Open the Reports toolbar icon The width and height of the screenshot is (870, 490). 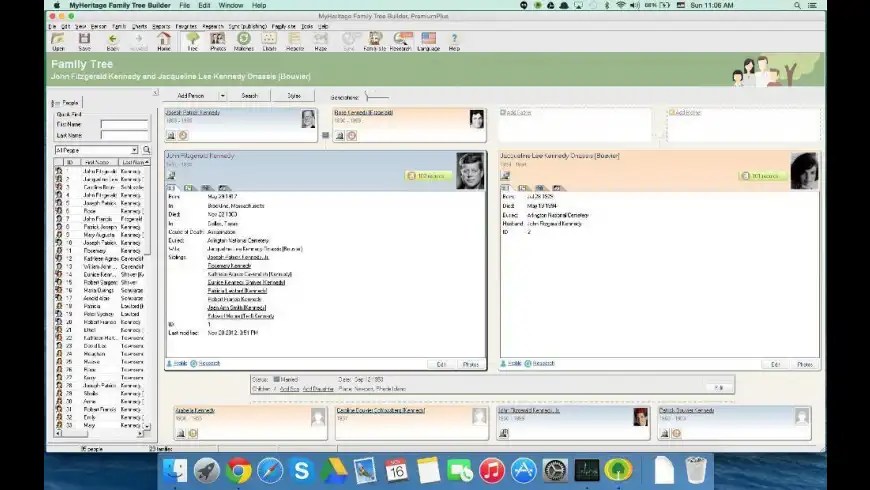click(295, 42)
